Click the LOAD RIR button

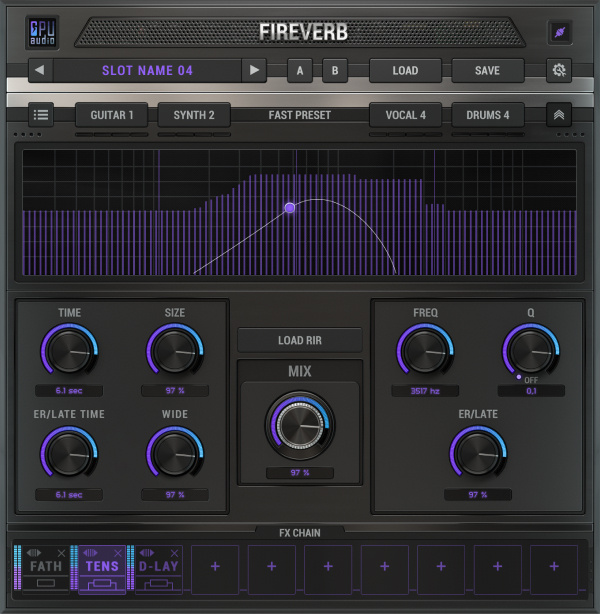300,340
